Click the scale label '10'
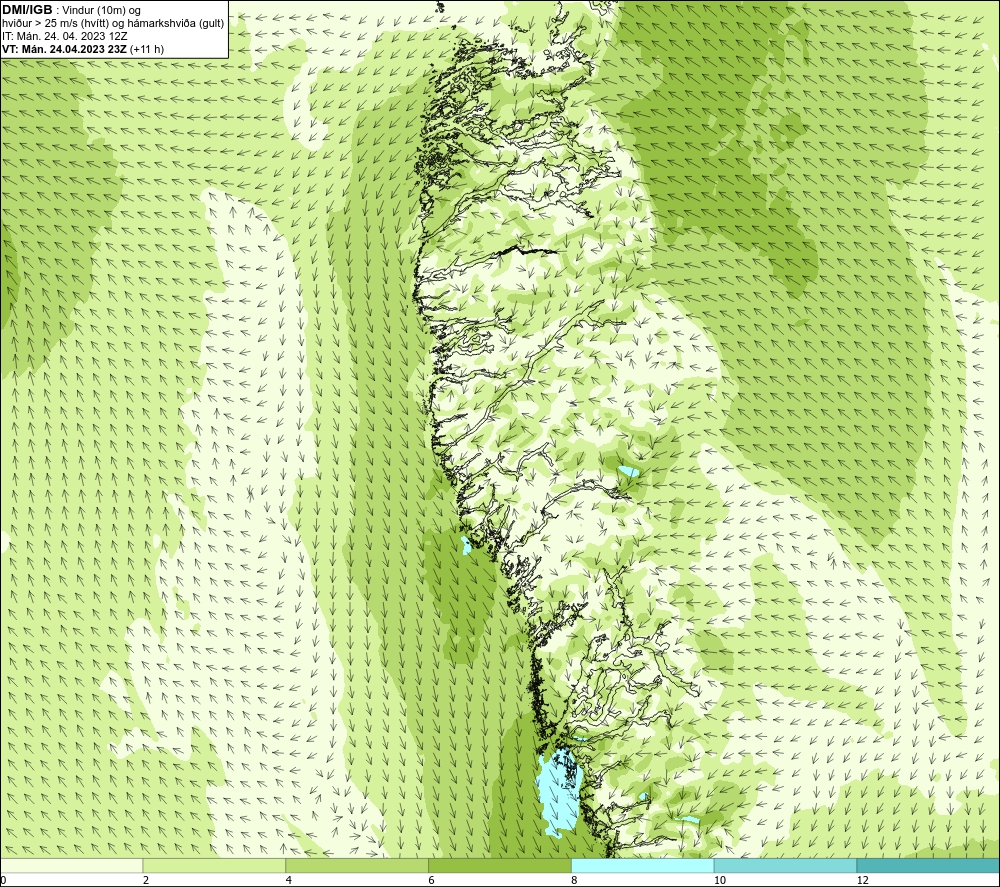Viewport: 1000px width, 887px height. 719,880
